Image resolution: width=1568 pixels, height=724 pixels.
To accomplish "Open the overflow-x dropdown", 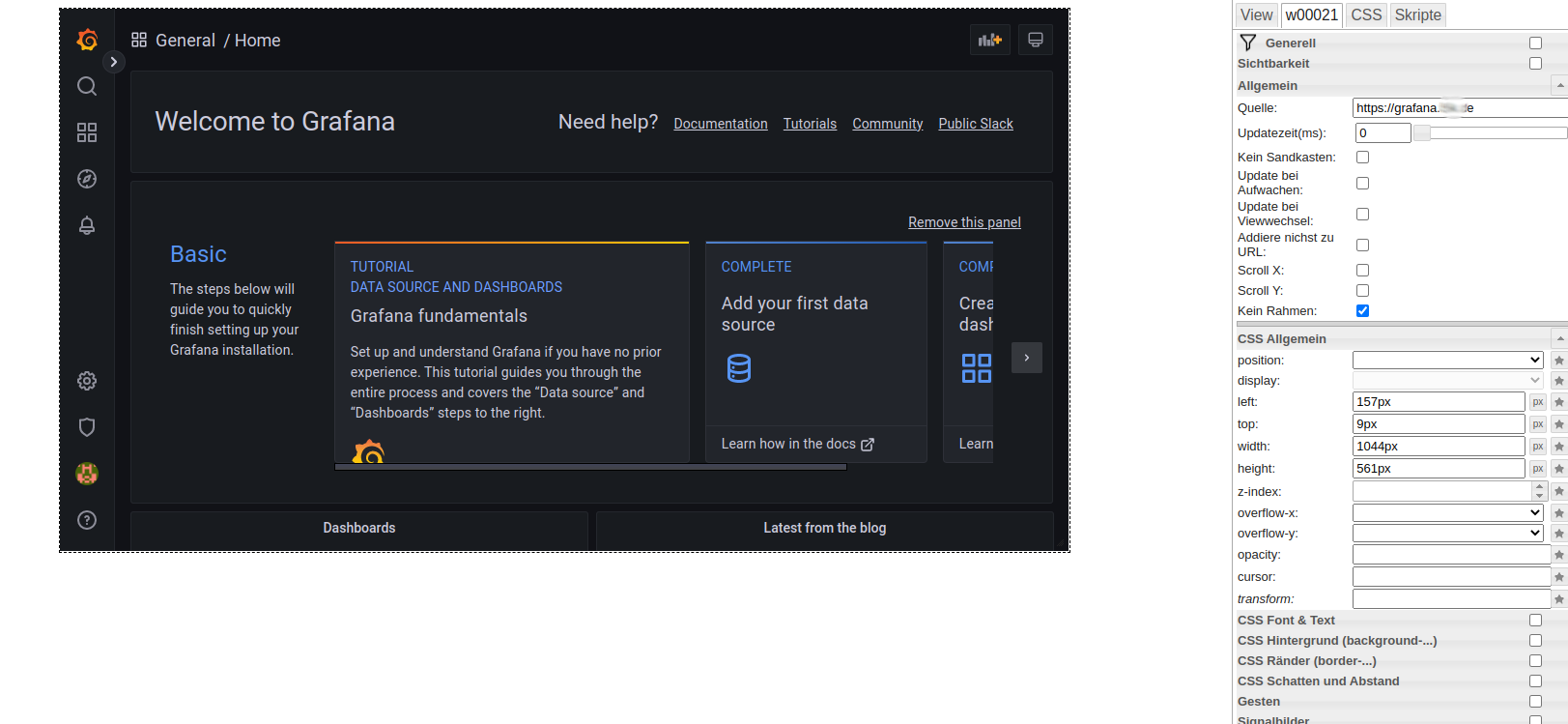I will [x=1448, y=512].
